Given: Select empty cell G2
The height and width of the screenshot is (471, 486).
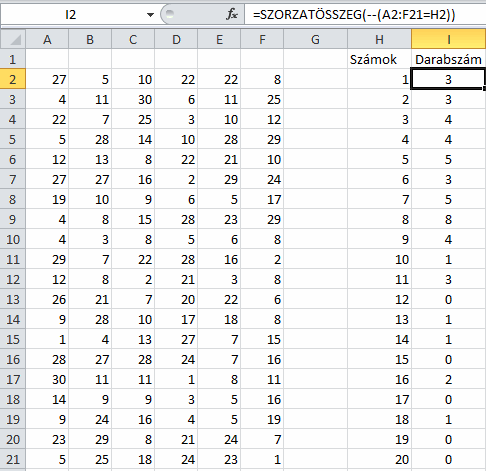Looking at the screenshot, I should point(315,79).
